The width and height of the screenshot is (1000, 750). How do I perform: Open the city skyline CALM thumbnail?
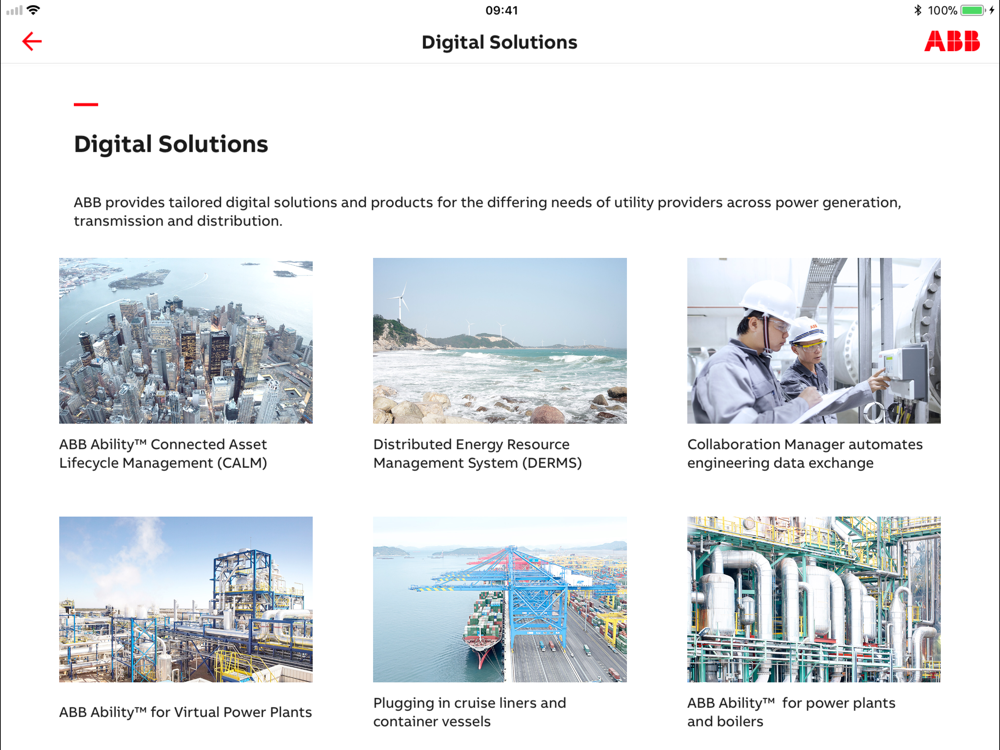[186, 341]
